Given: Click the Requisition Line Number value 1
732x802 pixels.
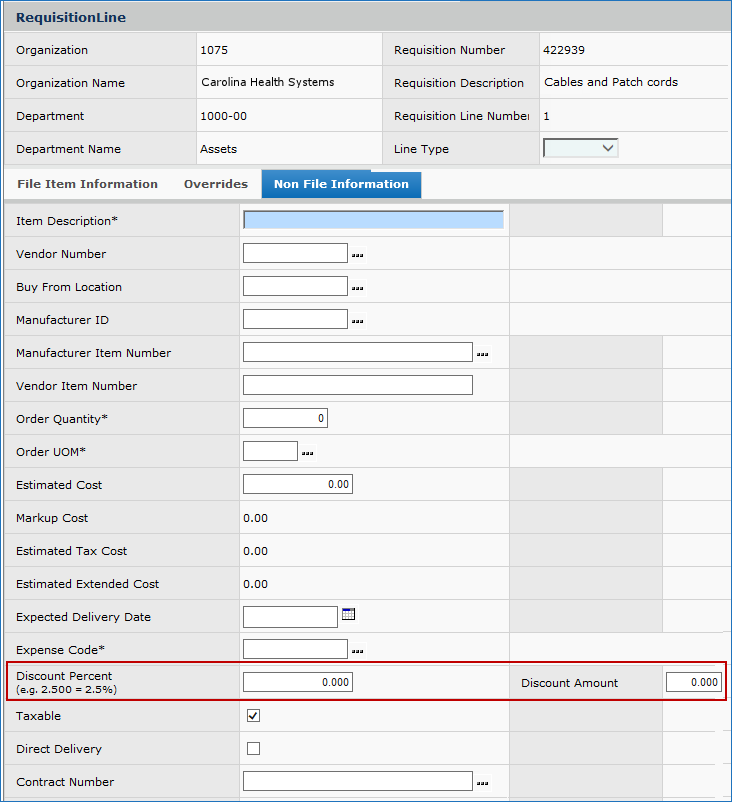Looking at the screenshot, I should tap(546, 116).
